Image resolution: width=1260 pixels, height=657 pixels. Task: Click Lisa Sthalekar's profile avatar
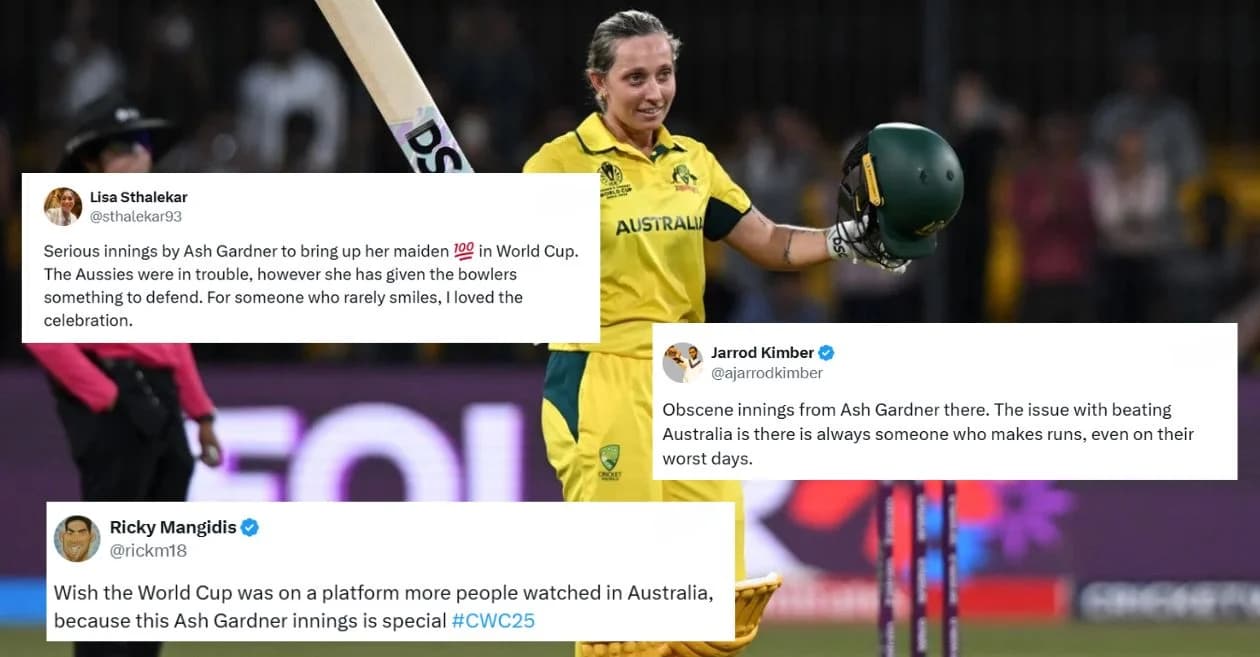[x=63, y=207]
